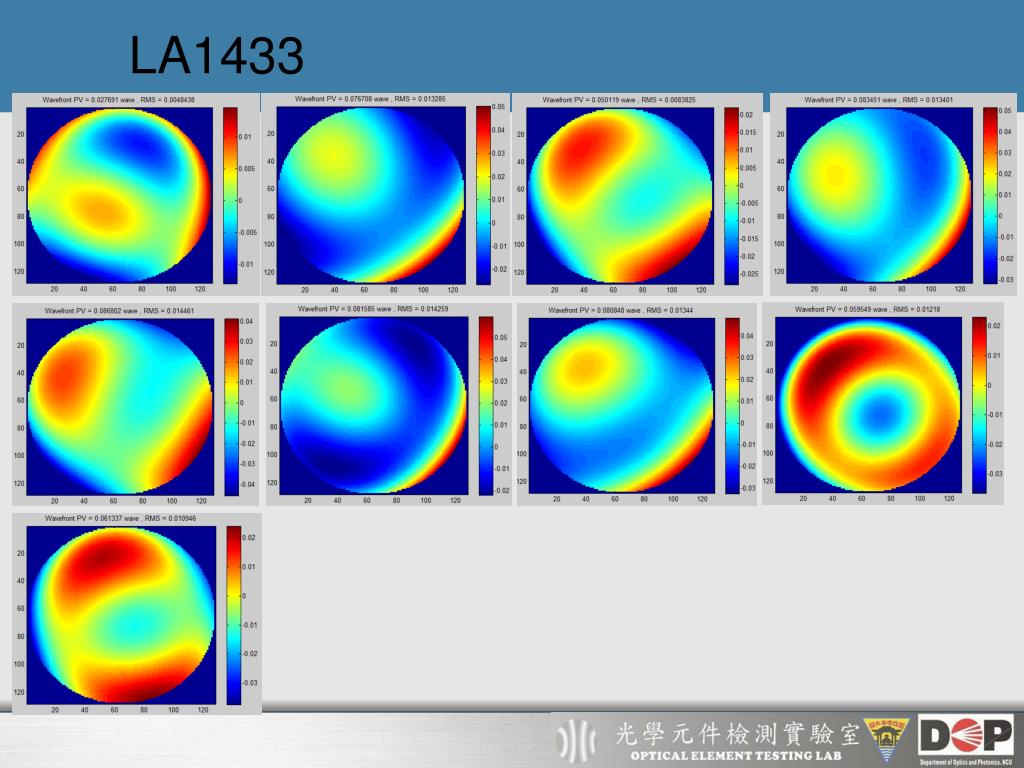The height and width of the screenshot is (768, 1024).
Task: Click the NCU university crest emblem
Action: click(x=886, y=740)
